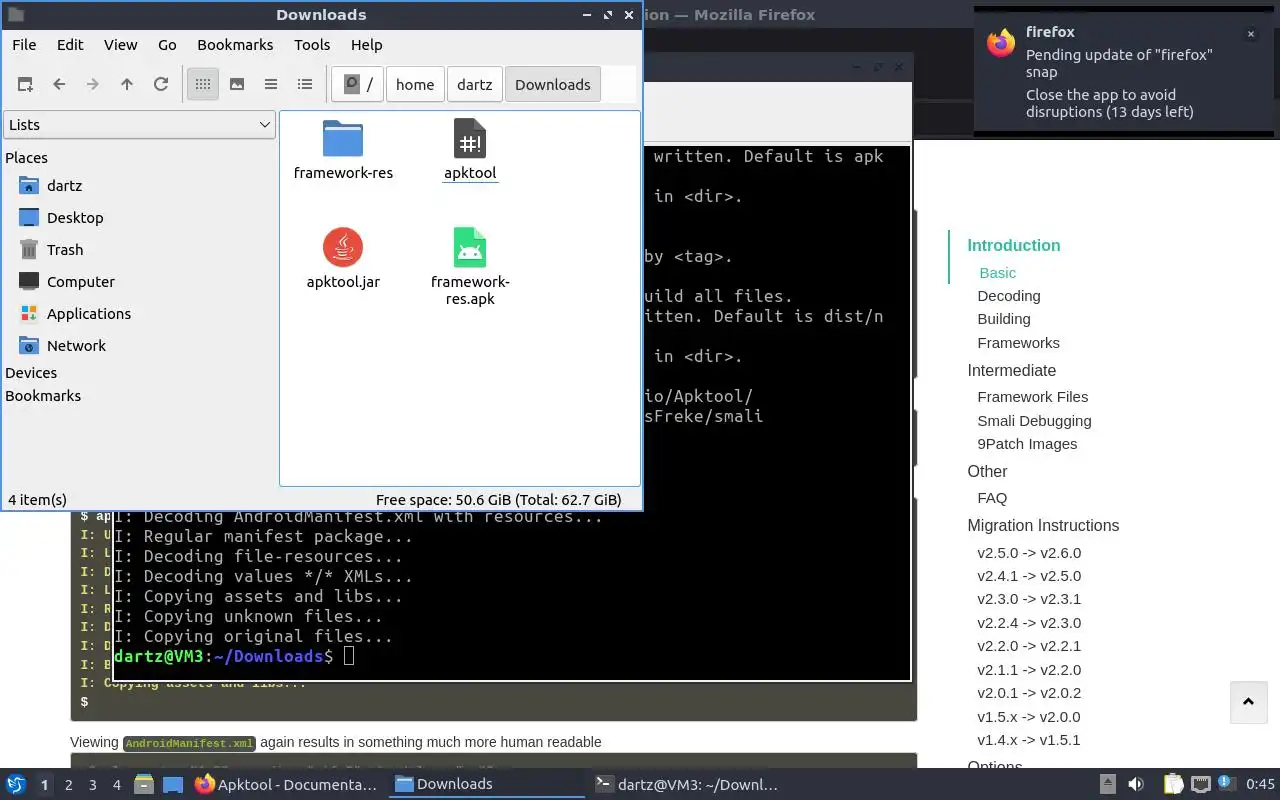Switch to workspace 2
This screenshot has height=800, width=1280.
pyautogui.click(x=69, y=785)
